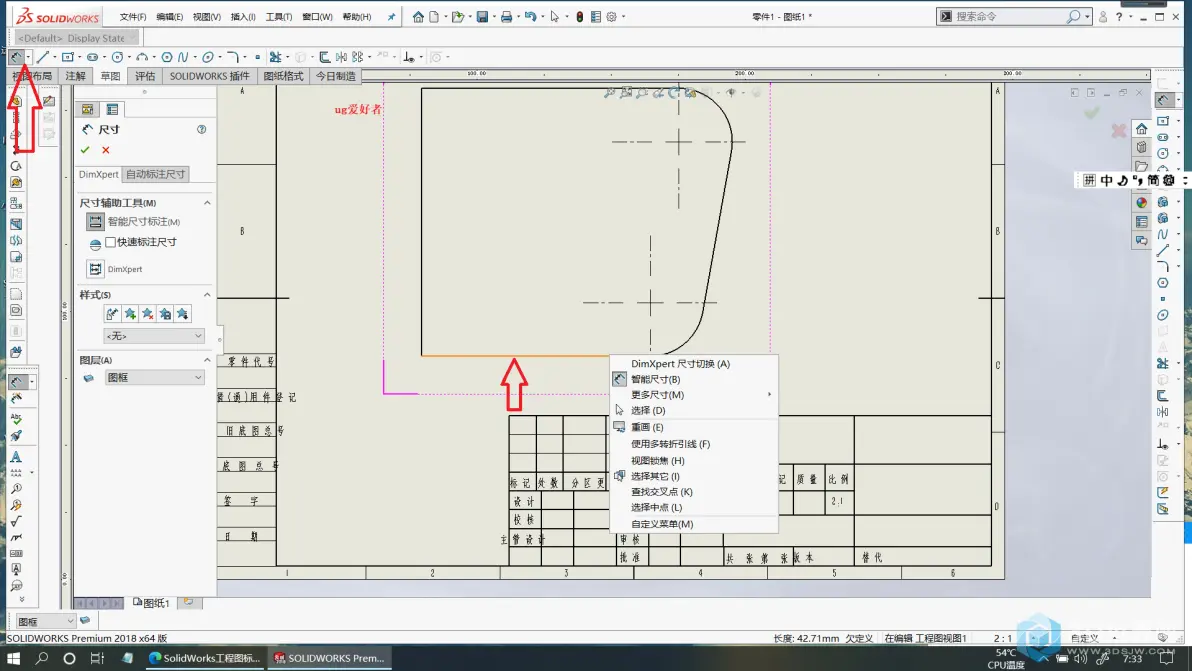
Task: Select the Sketch Fillet tool
Action: point(233,57)
